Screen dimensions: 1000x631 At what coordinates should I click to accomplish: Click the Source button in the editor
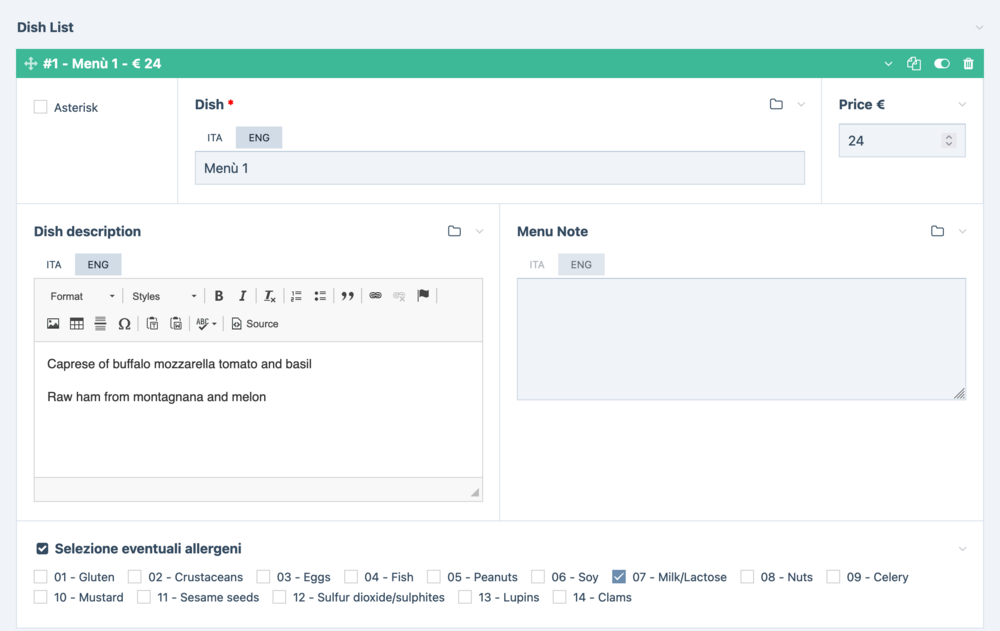tap(255, 324)
